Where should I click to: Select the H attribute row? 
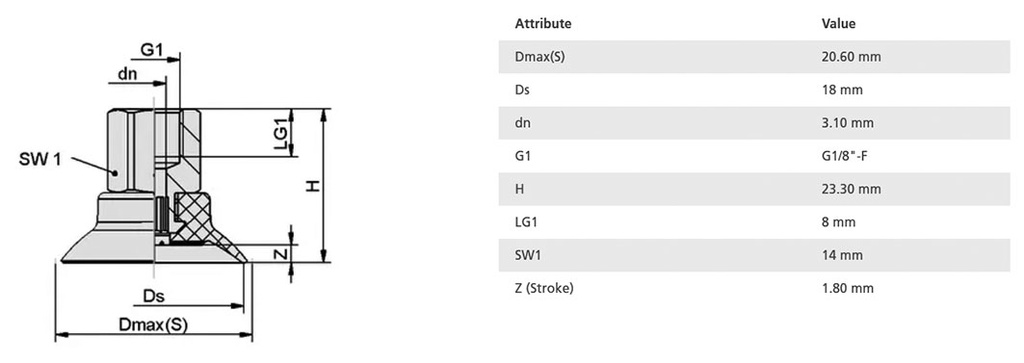(x=754, y=189)
